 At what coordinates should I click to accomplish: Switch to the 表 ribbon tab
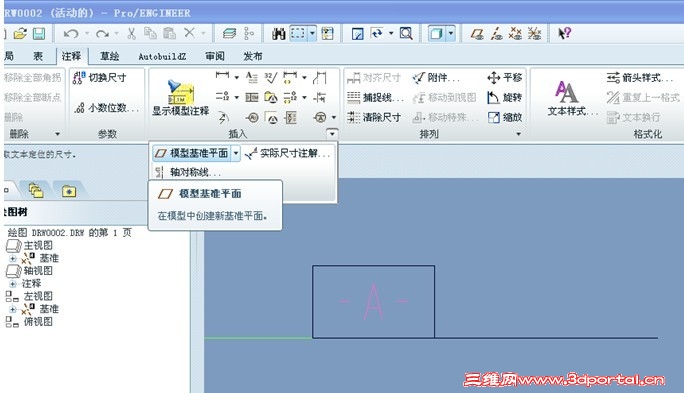pos(38,56)
